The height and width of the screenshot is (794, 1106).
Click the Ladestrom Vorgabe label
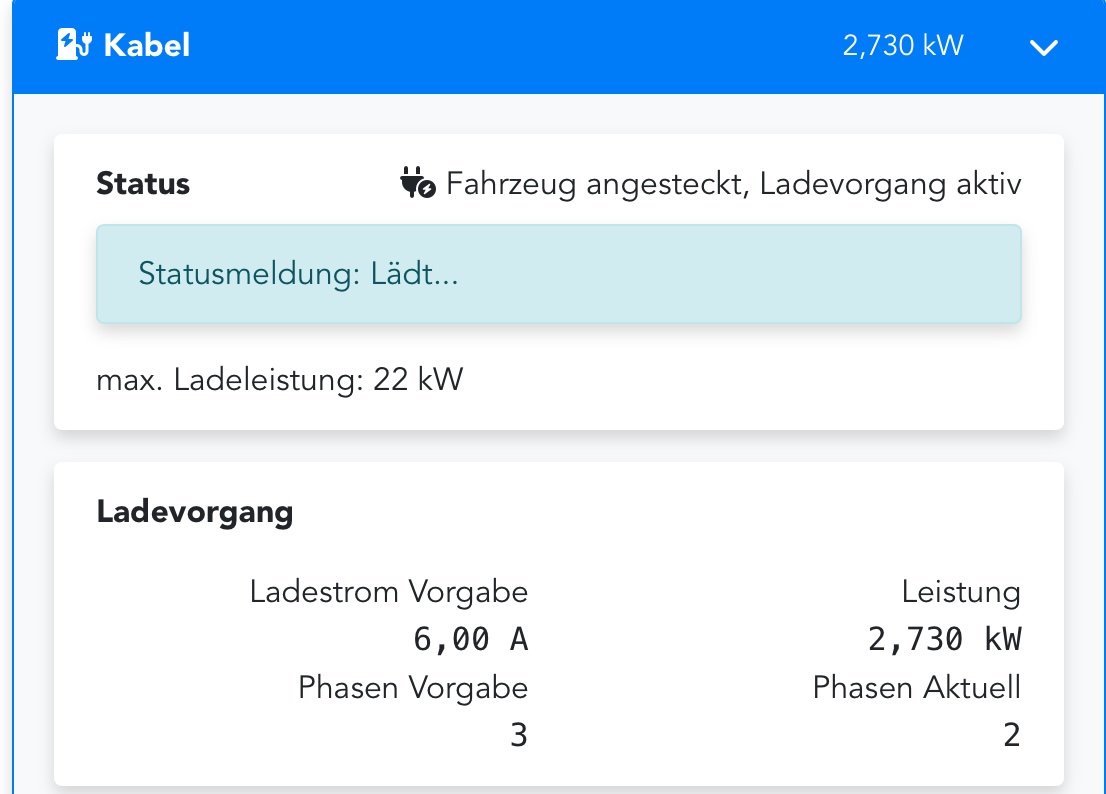pyautogui.click(x=389, y=592)
